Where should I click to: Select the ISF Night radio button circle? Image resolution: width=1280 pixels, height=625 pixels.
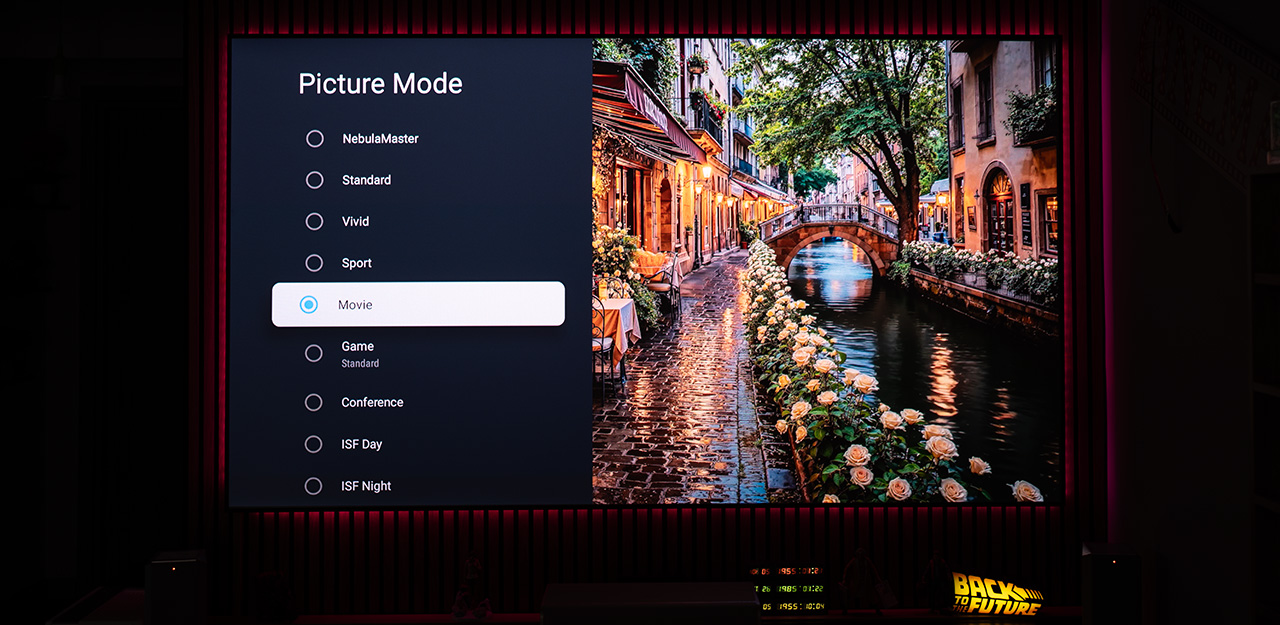[x=314, y=486]
